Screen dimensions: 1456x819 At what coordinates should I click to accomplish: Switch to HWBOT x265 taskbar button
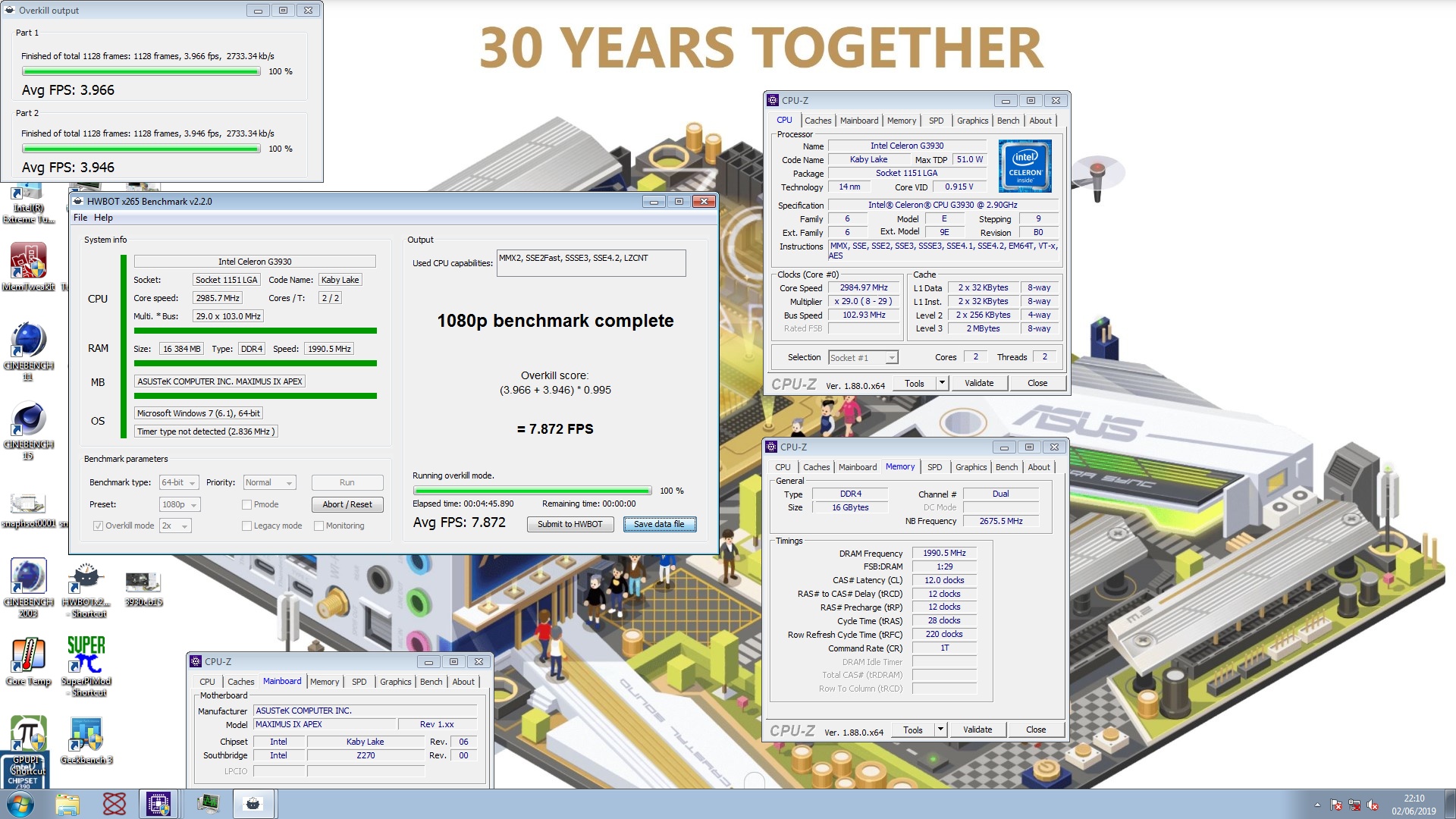point(253,804)
